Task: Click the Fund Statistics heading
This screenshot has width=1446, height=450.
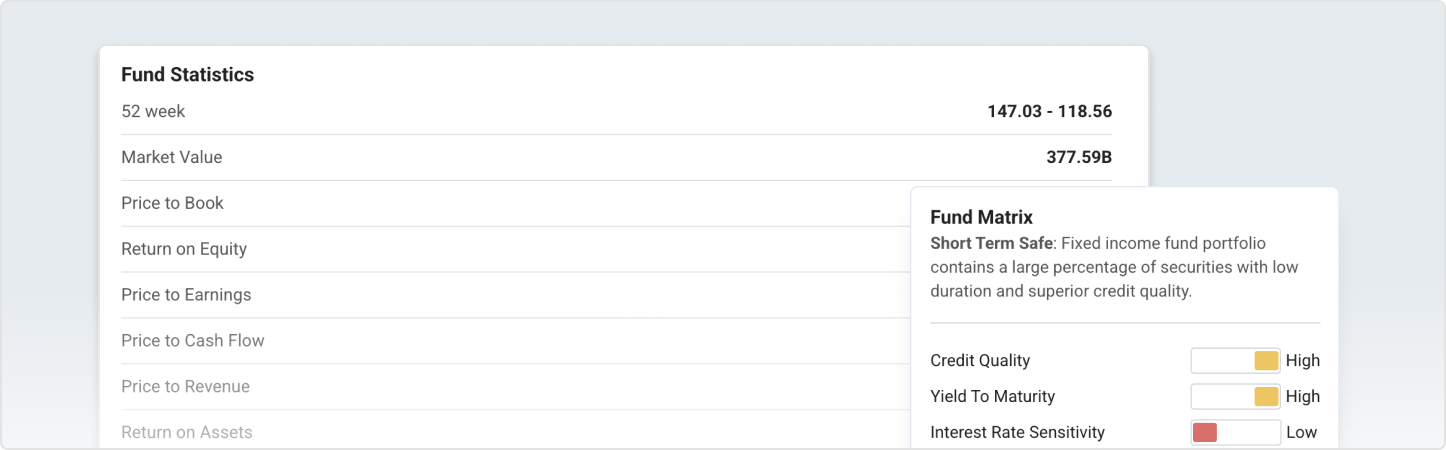Action: pos(187,75)
